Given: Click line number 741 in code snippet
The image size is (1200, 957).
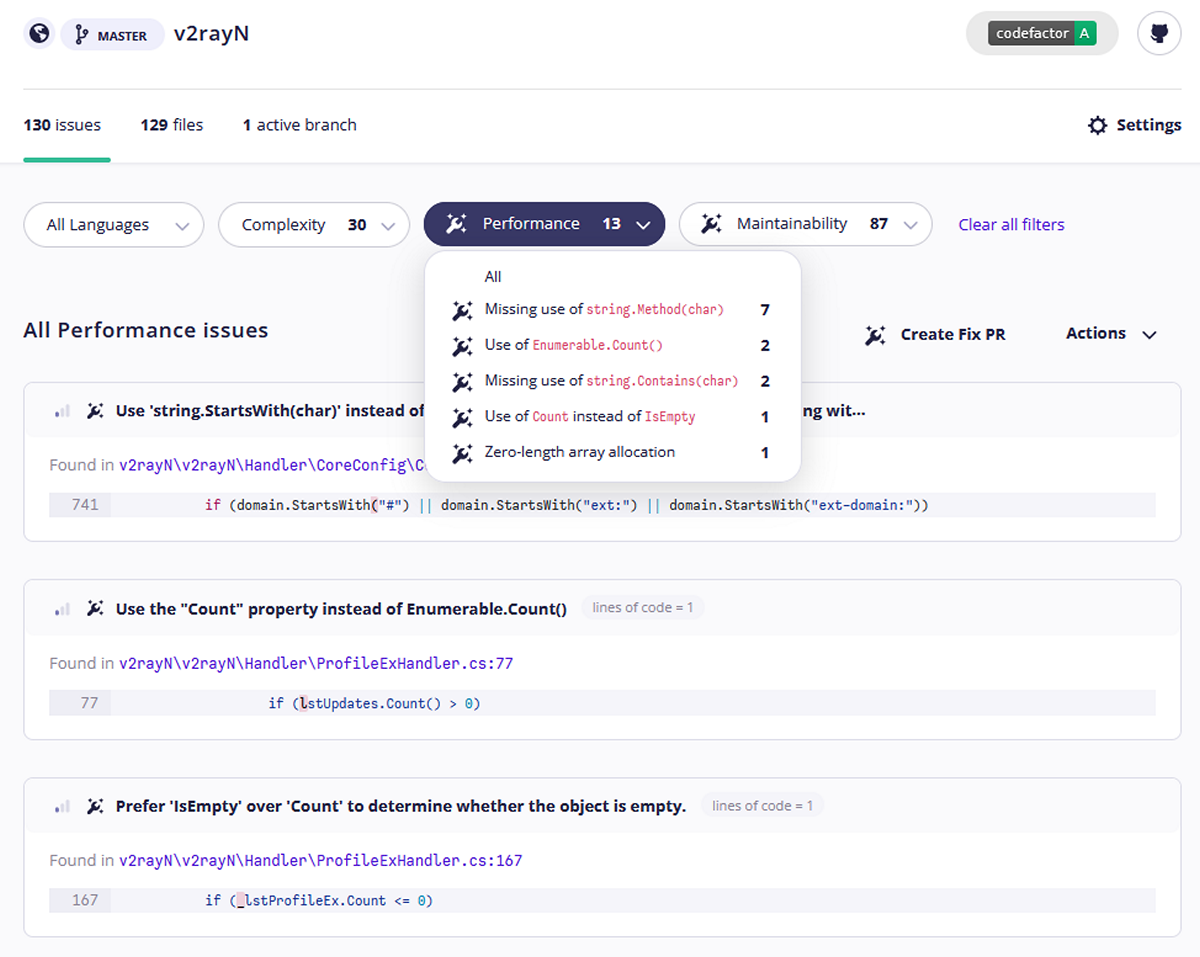Looking at the screenshot, I should pyautogui.click(x=85, y=505).
